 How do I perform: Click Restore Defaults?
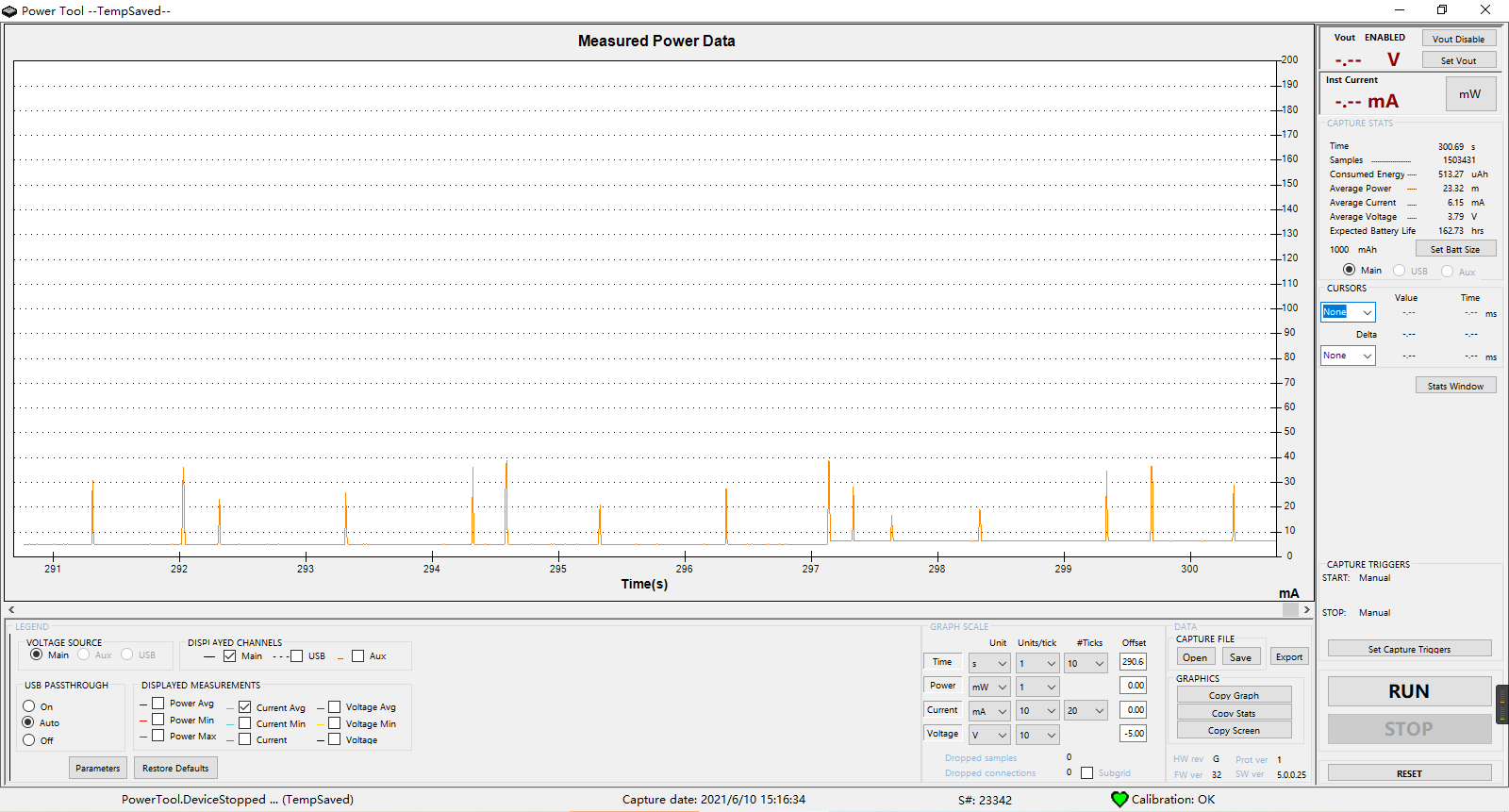coord(175,768)
